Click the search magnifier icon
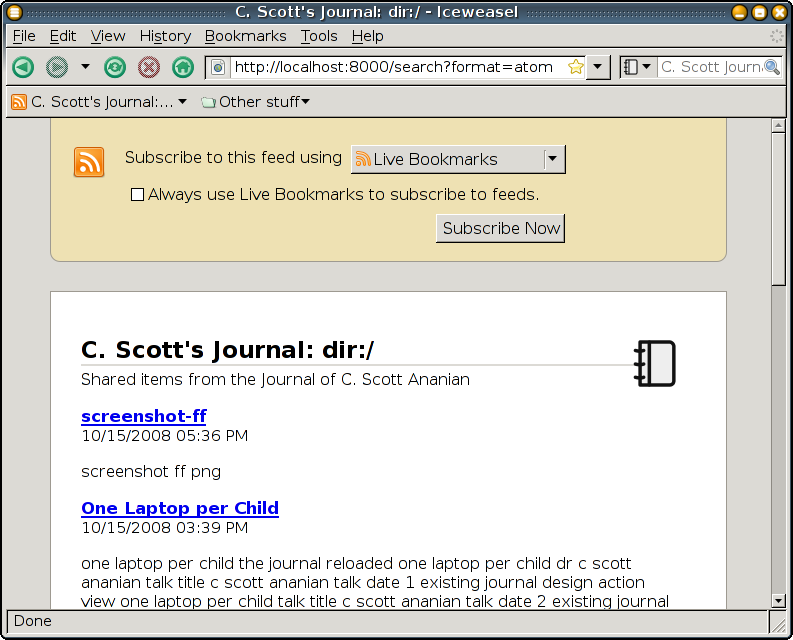The image size is (793, 640). click(x=771, y=67)
